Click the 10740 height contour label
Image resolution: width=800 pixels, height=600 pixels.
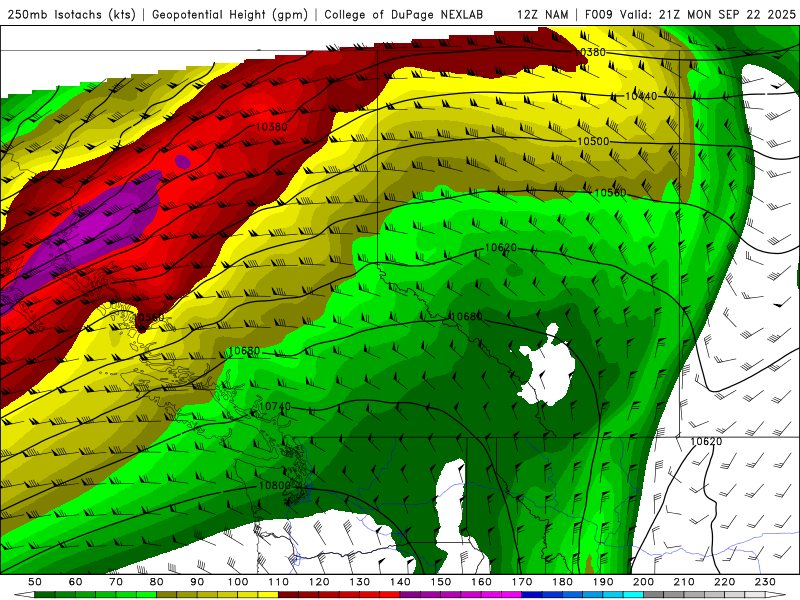[274, 407]
